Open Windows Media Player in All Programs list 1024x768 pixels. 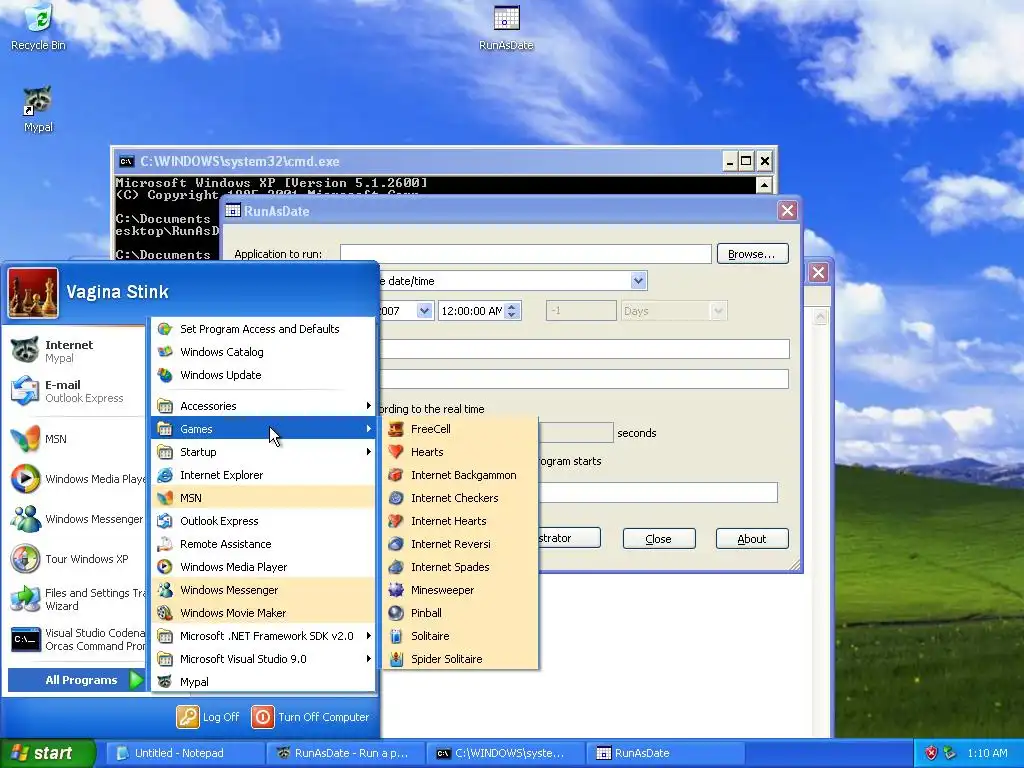pos(264,567)
